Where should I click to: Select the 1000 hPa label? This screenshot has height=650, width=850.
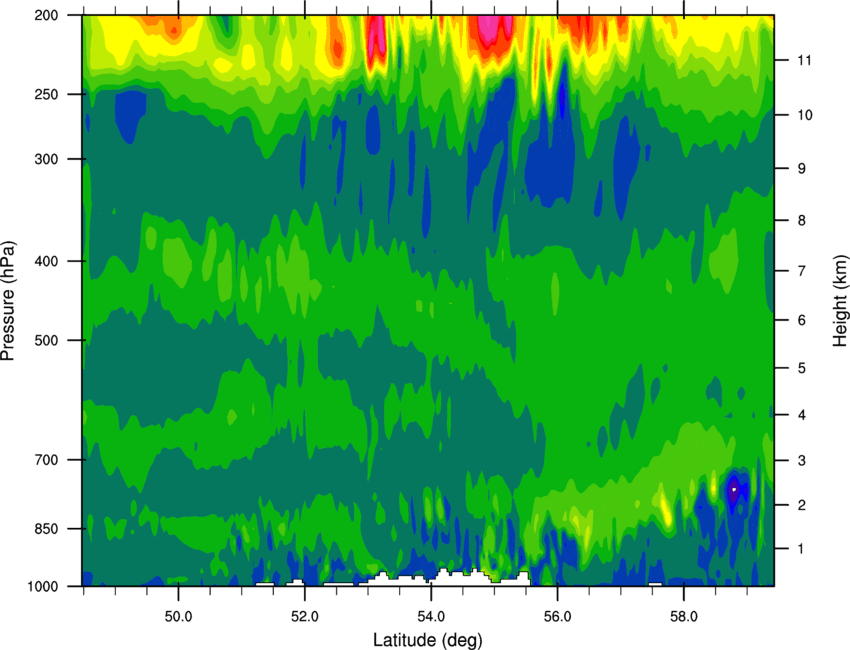[43, 587]
